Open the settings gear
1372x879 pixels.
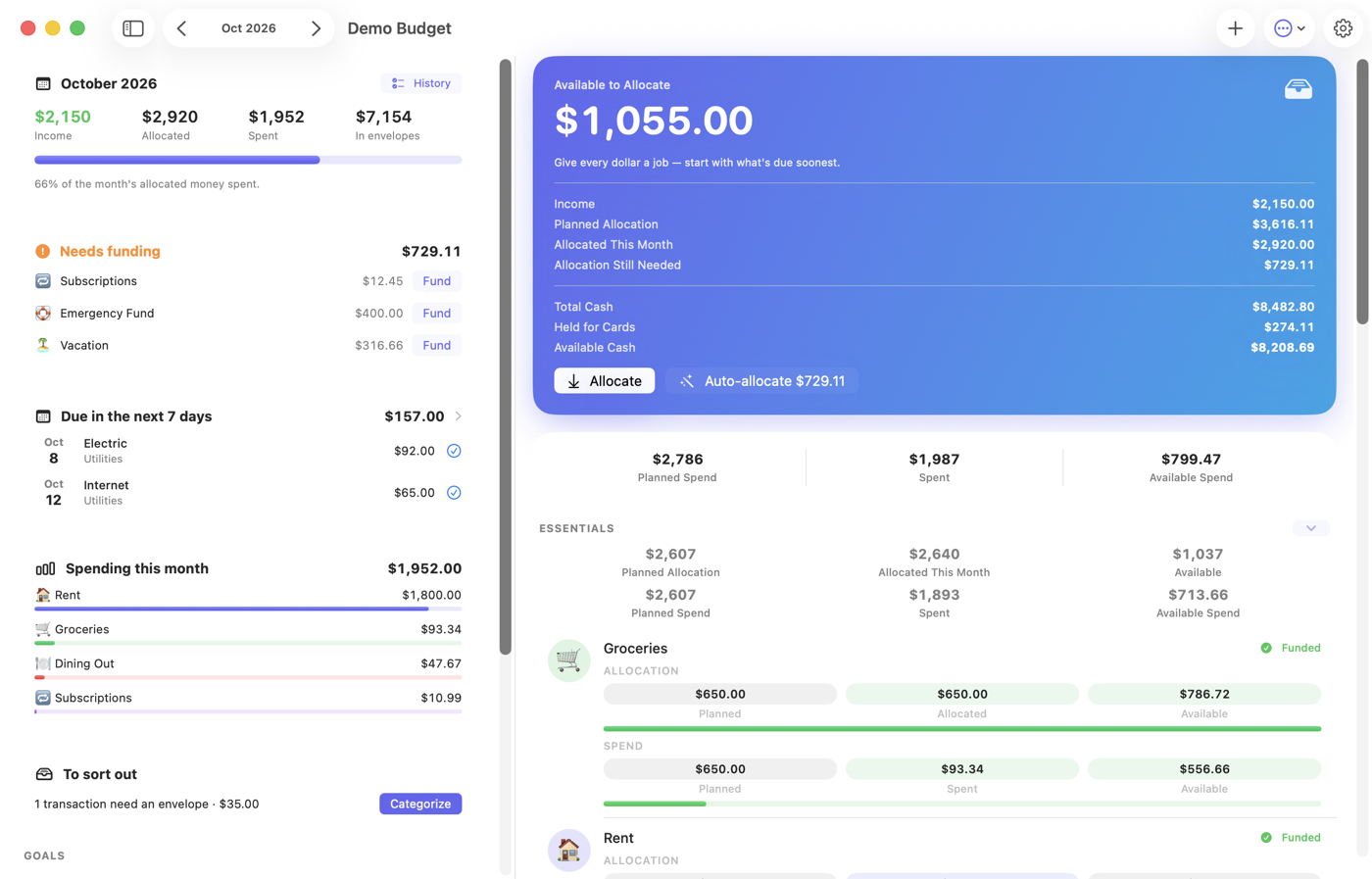(x=1343, y=28)
